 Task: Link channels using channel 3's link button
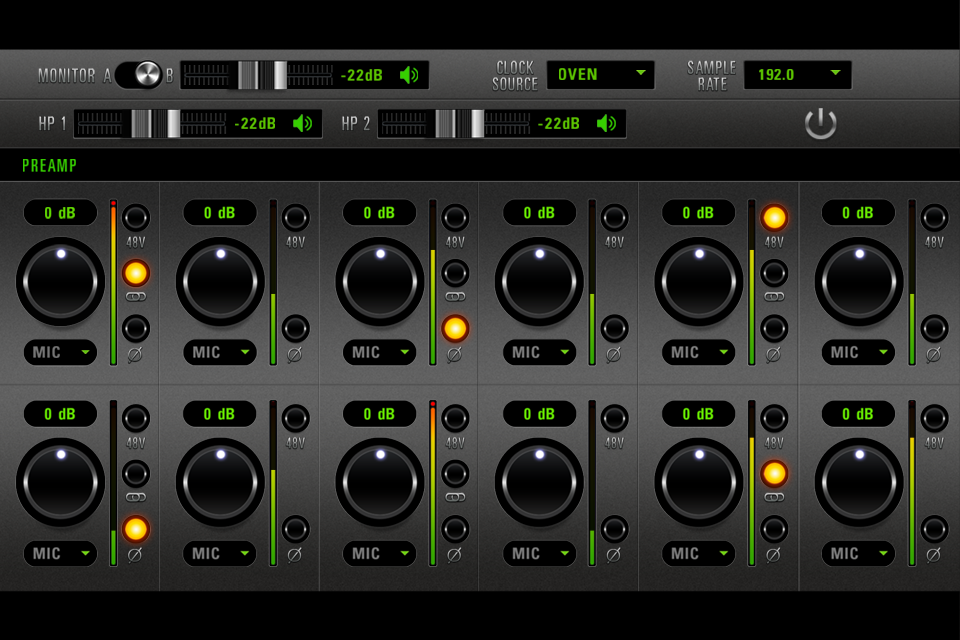[456, 273]
